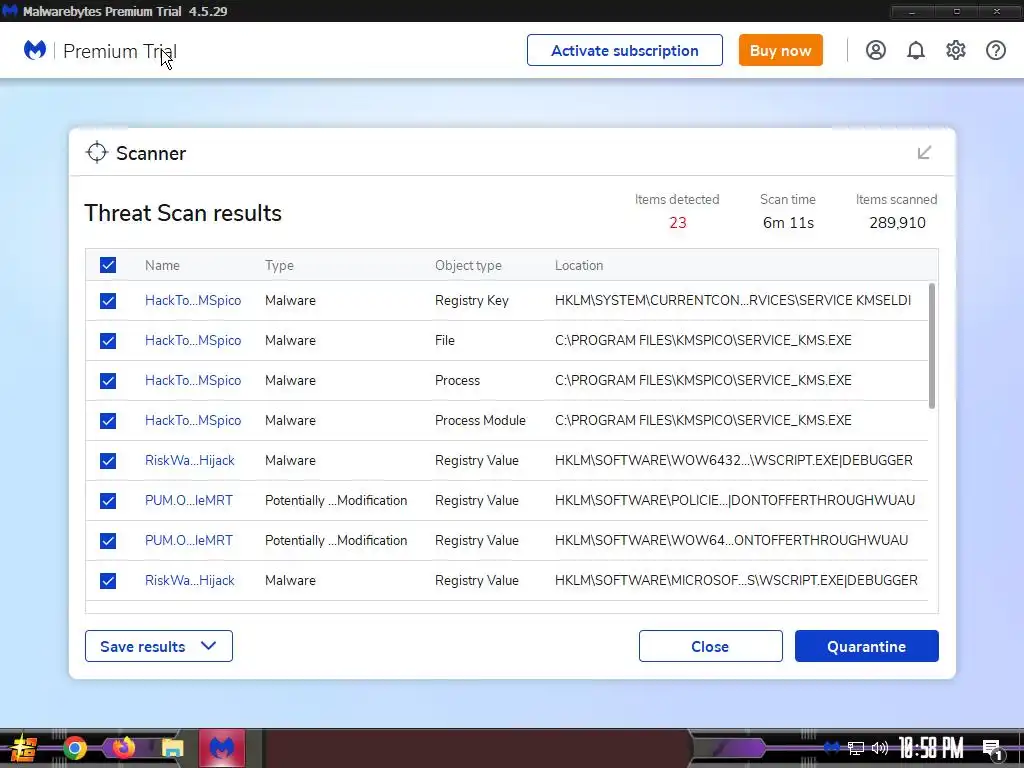Sort by the Object type column header

point(468,265)
